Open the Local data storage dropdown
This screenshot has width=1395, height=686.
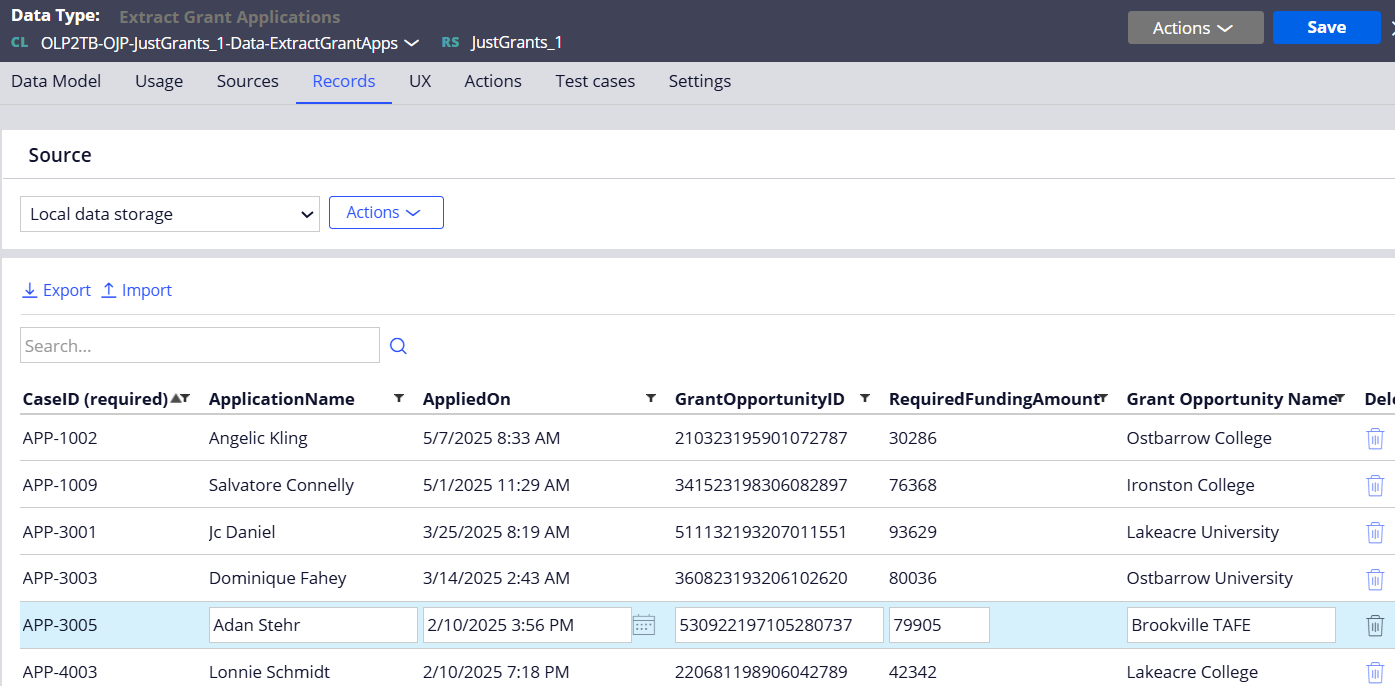click(x=170, y=214)
